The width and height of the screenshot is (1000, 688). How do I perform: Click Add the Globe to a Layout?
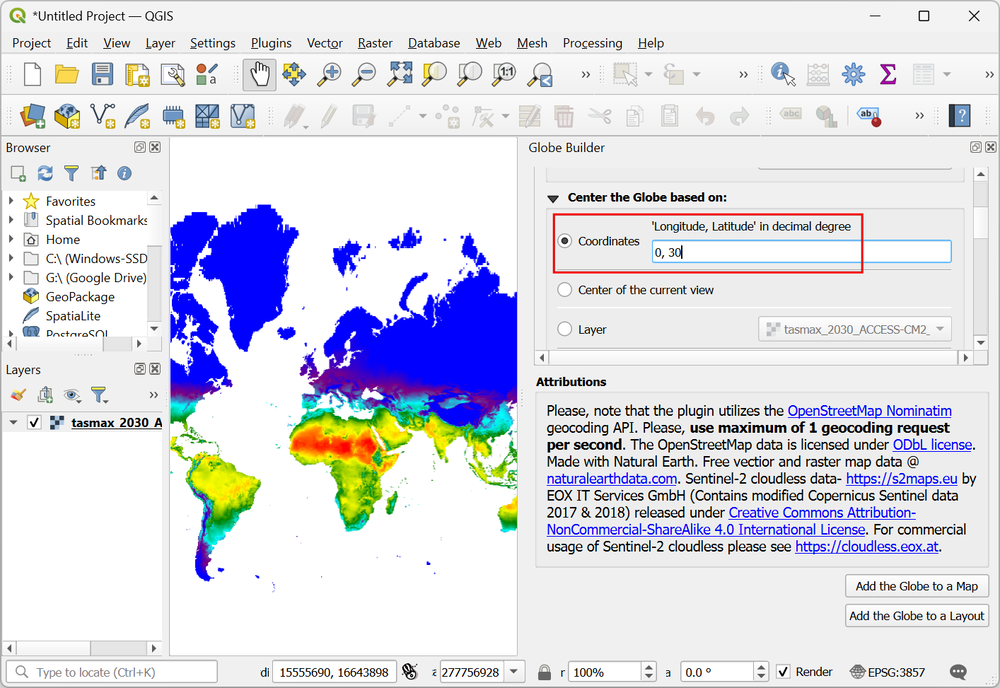(916, 616)
